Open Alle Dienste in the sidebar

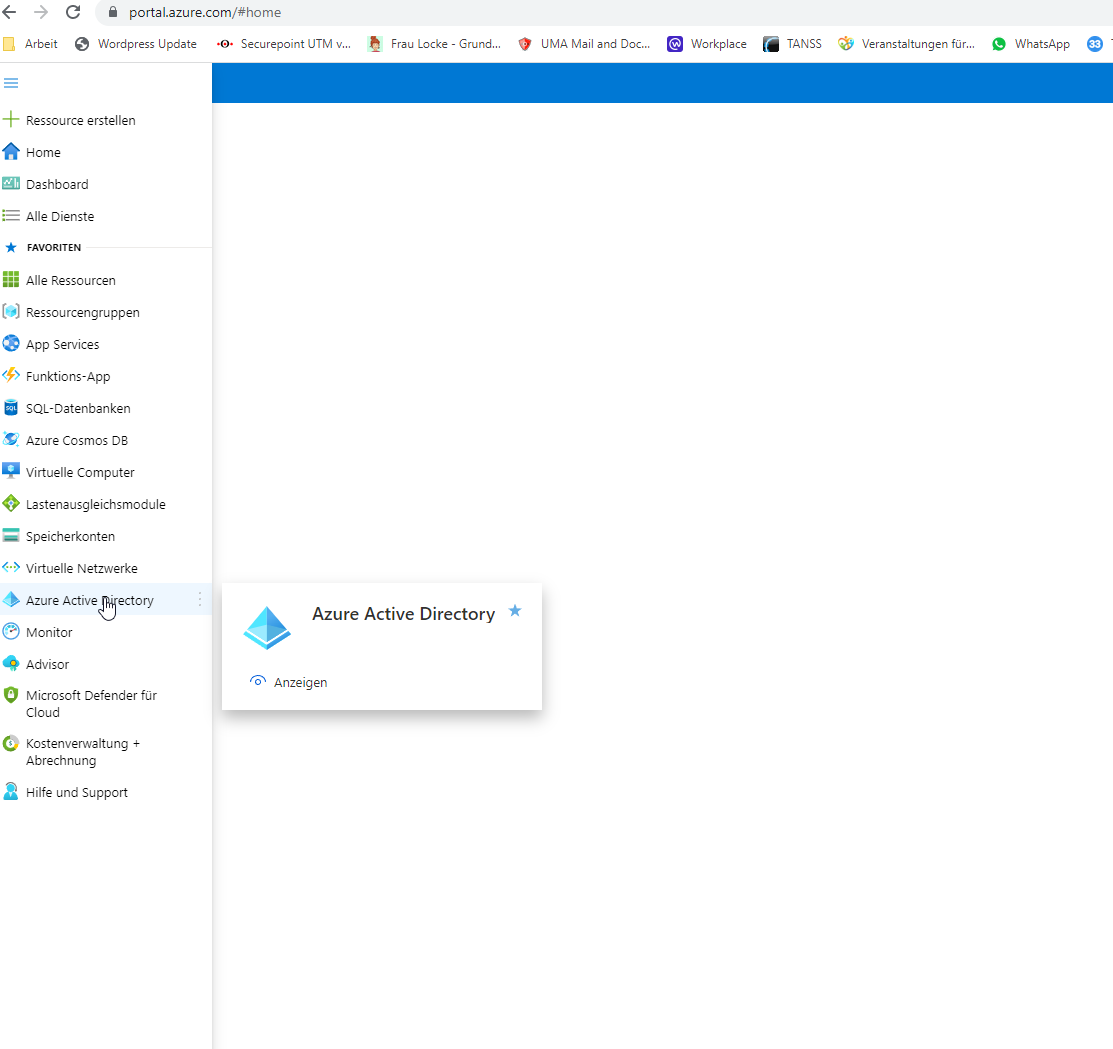pyautogui.click(x=60, y=216)
